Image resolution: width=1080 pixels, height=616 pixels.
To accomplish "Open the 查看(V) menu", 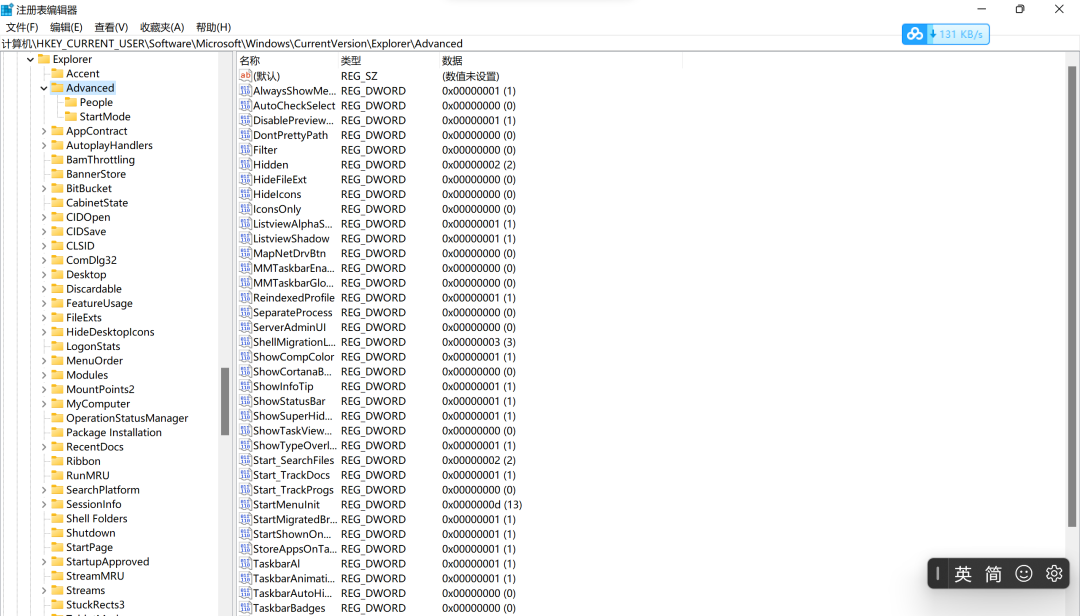I will [111, 27].
